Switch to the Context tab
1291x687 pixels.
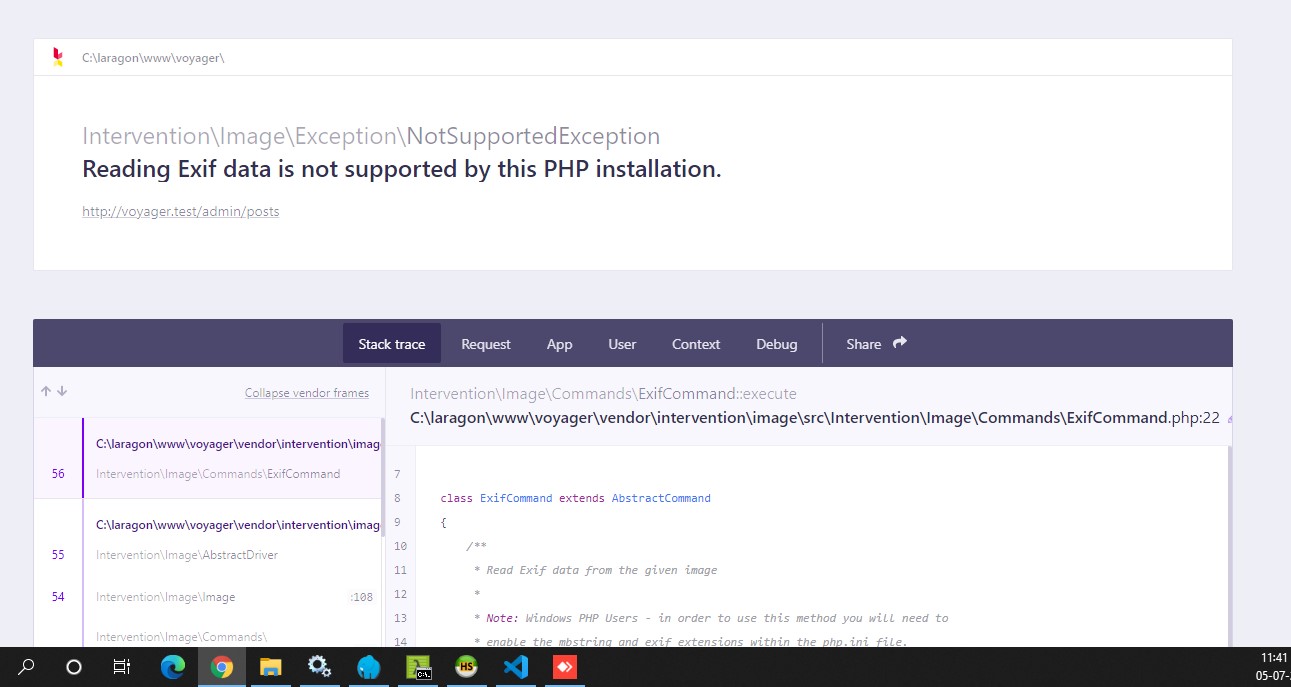[x=696, y=344]
